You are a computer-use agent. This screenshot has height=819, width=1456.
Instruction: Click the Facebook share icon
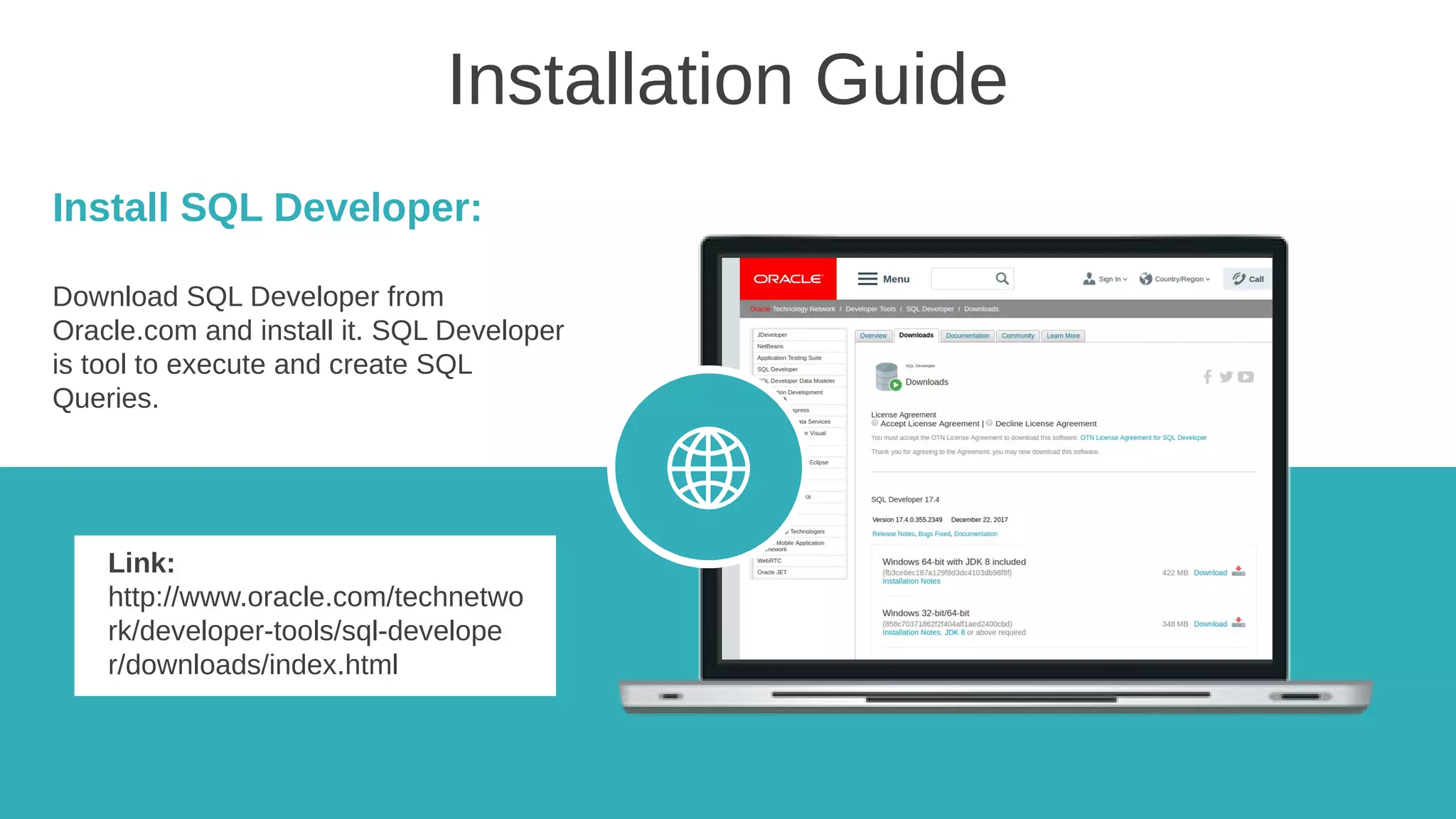pyautogui.click(x=1207, y=377)
